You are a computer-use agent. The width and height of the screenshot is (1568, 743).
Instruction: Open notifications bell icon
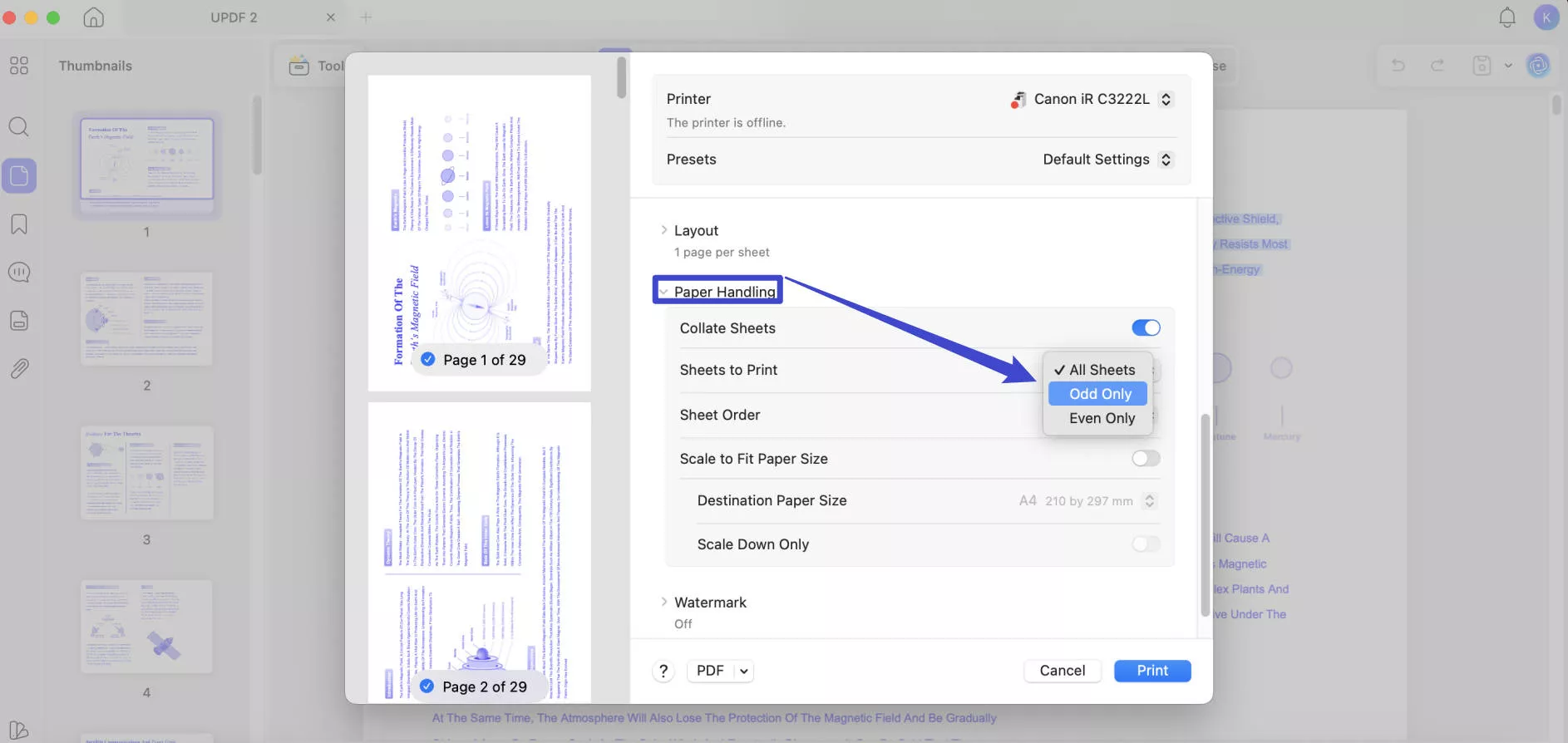coord(1507,17)
